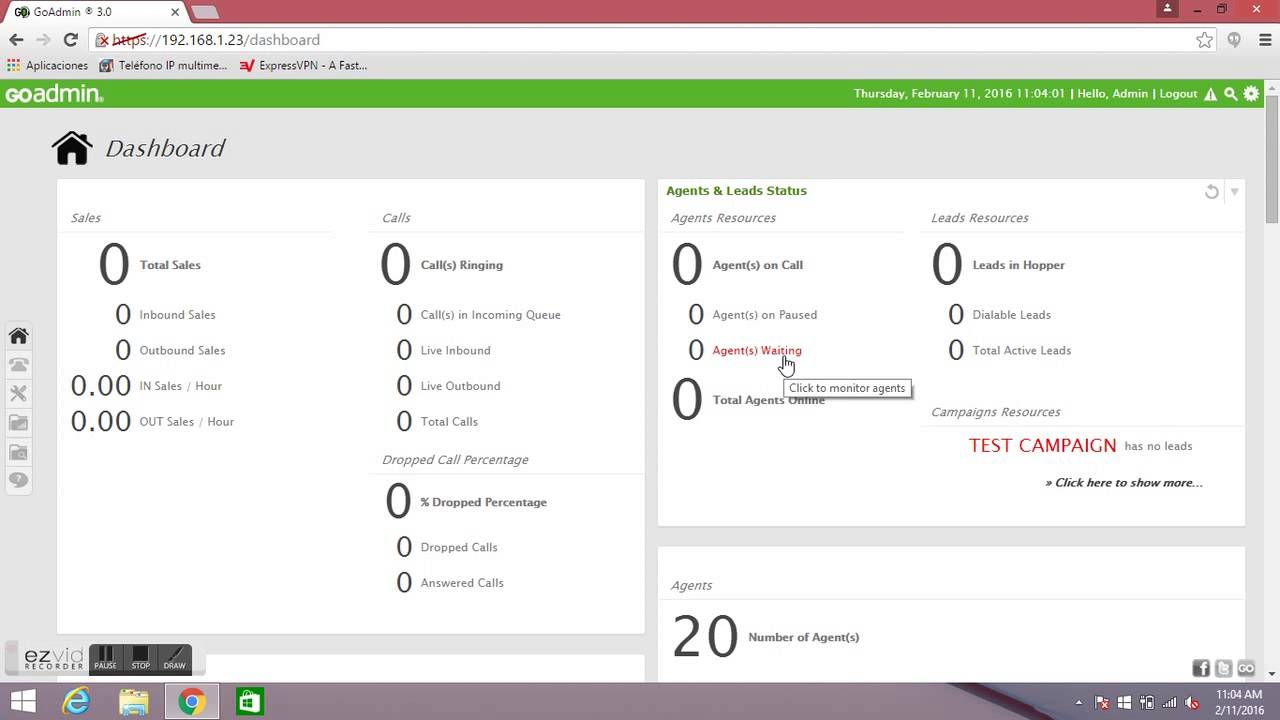Viewport: 1280px width, 720px height.
Task: Pause the ezvid recording
Action: [x=105, y=657]
